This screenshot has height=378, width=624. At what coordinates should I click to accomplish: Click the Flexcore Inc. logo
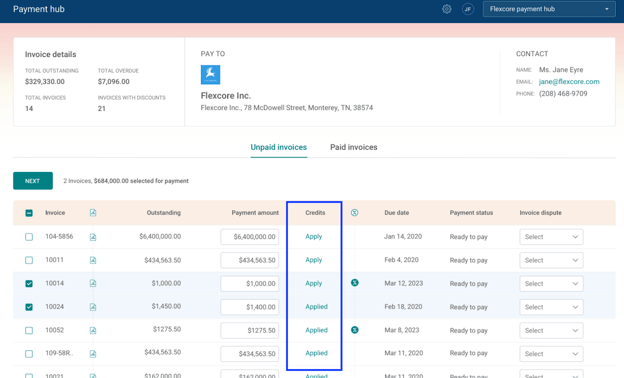click(x=210, y=74)
